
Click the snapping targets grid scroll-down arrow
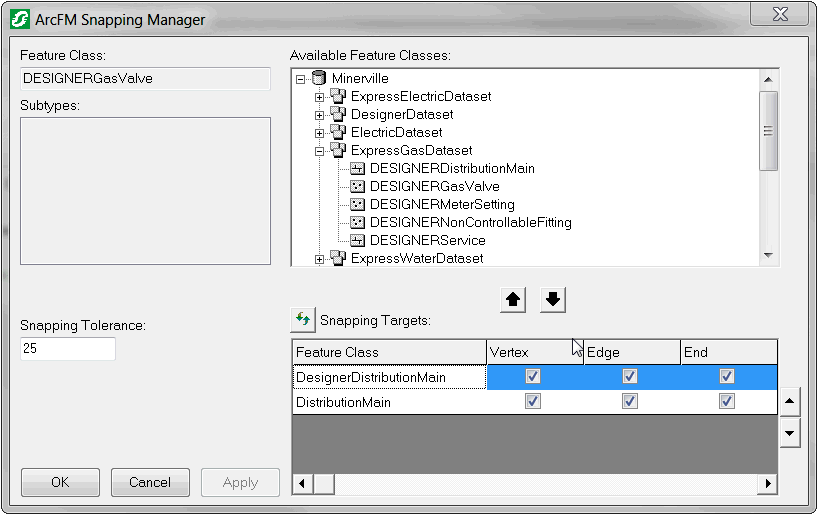[x=790, y=433]
